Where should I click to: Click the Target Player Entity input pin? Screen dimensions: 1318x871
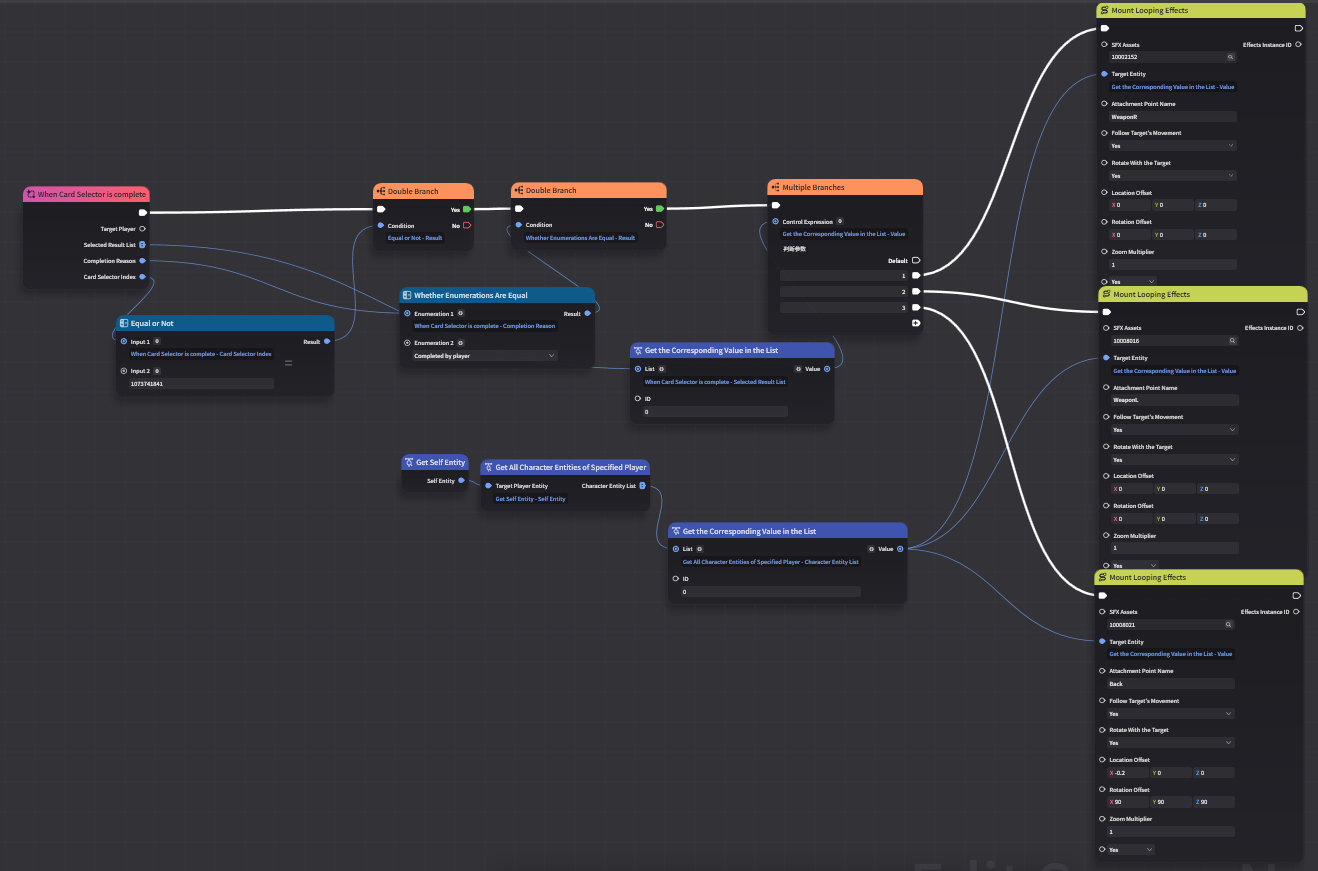(488, 486)
